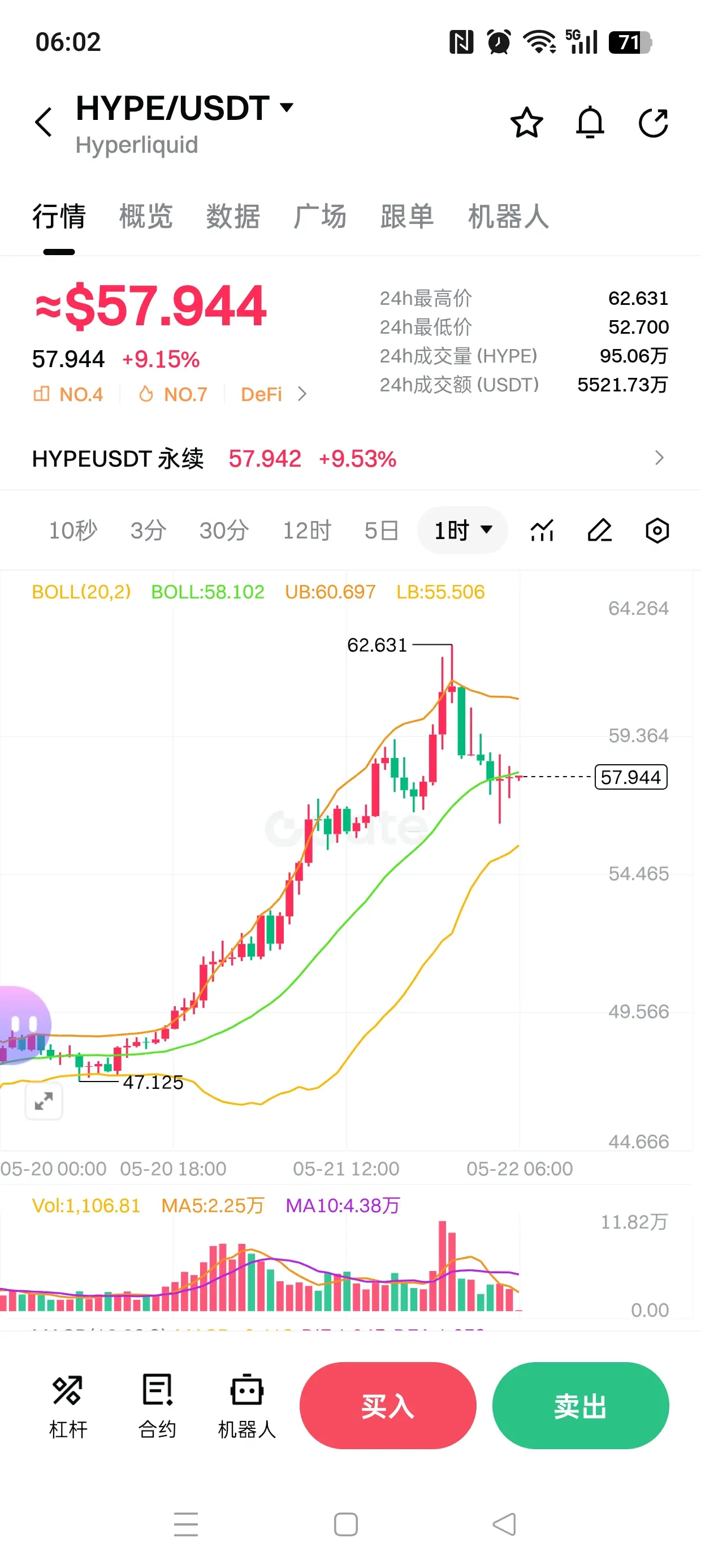Switch to 行情 tab
This screenshot has height=1568, width=701.
tap(59, 217)
